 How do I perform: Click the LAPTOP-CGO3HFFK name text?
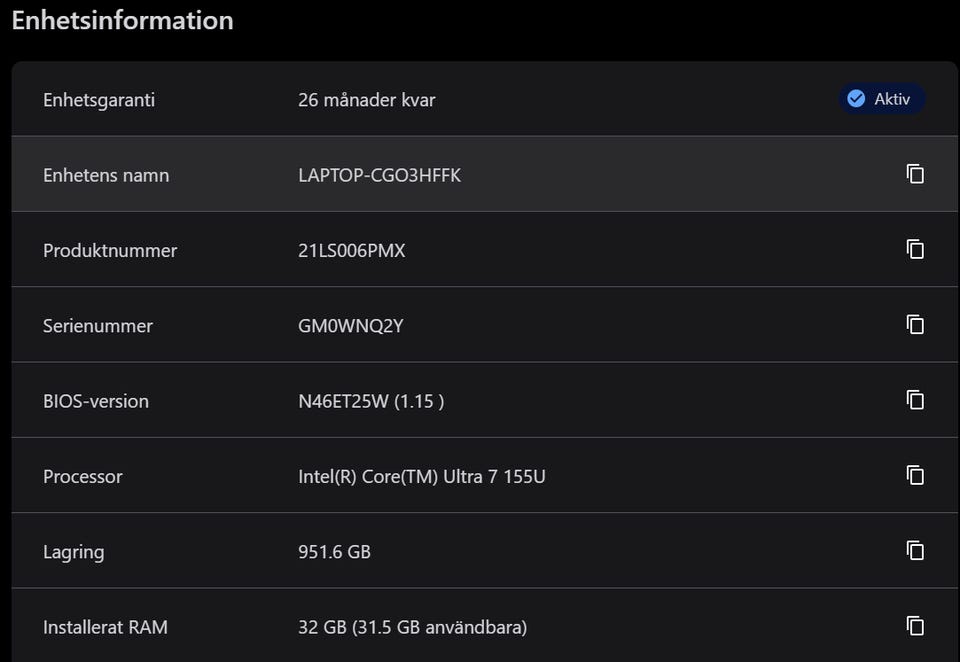(x=379, y=175)
